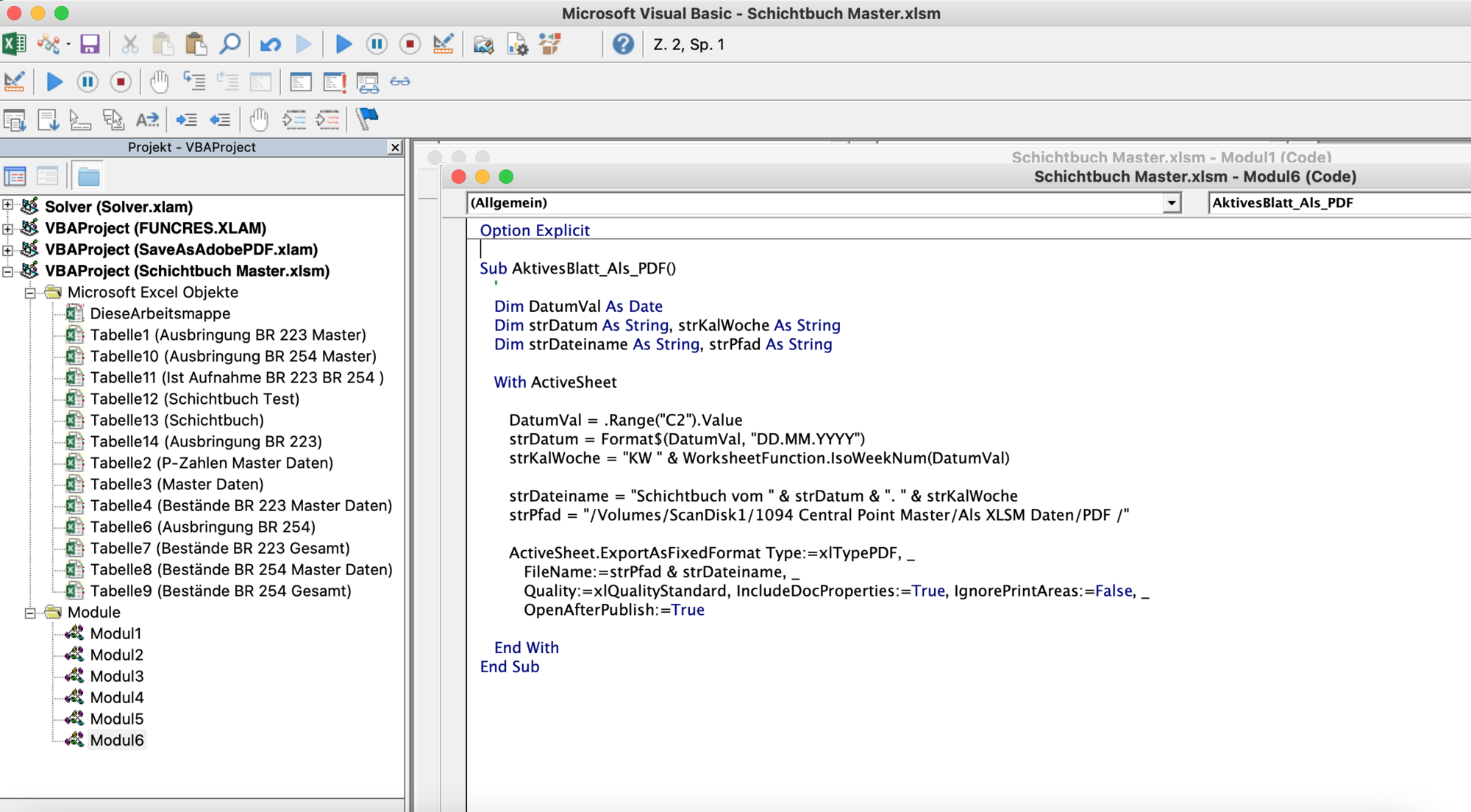
Task: Select Tabelle3 (Master Daten)
Action: [177, 484]
